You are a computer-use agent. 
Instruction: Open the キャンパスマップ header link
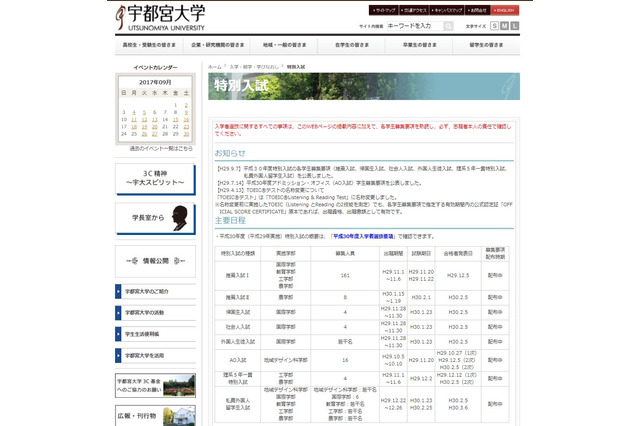coord(447,10)
